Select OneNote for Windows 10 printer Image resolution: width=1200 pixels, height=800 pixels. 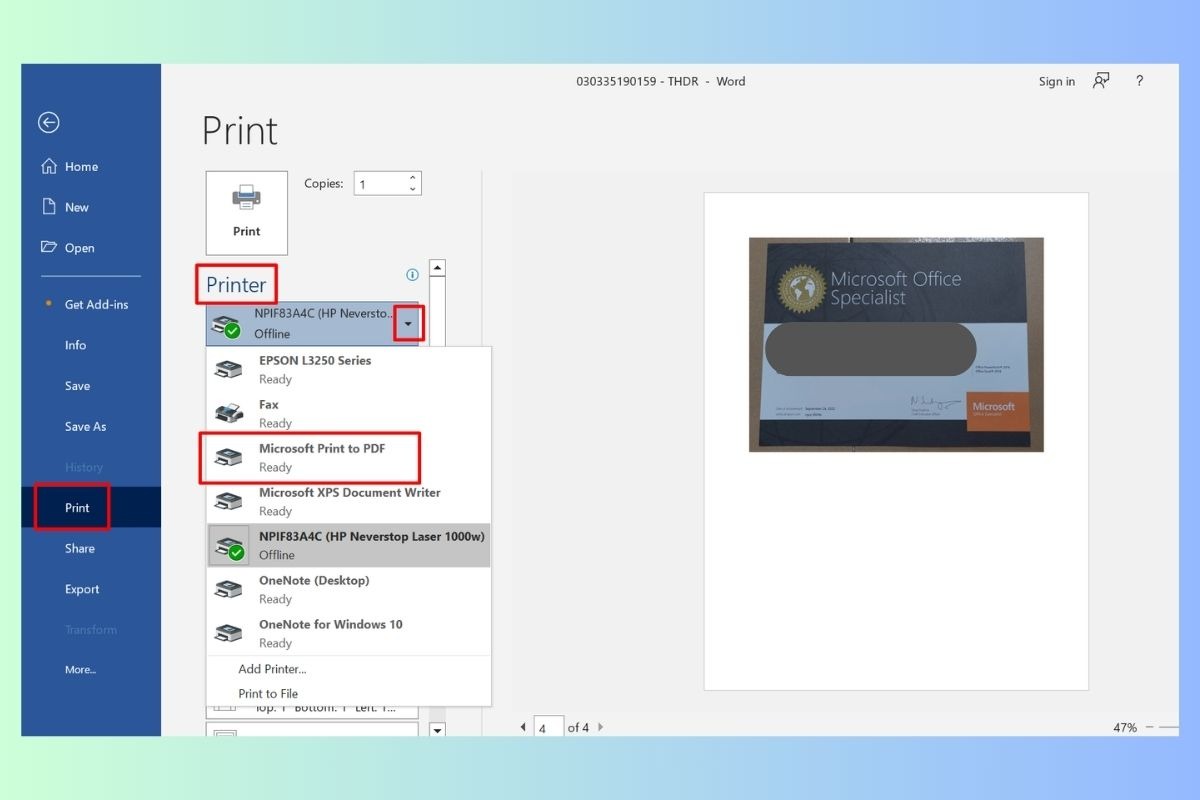(349, 633)
